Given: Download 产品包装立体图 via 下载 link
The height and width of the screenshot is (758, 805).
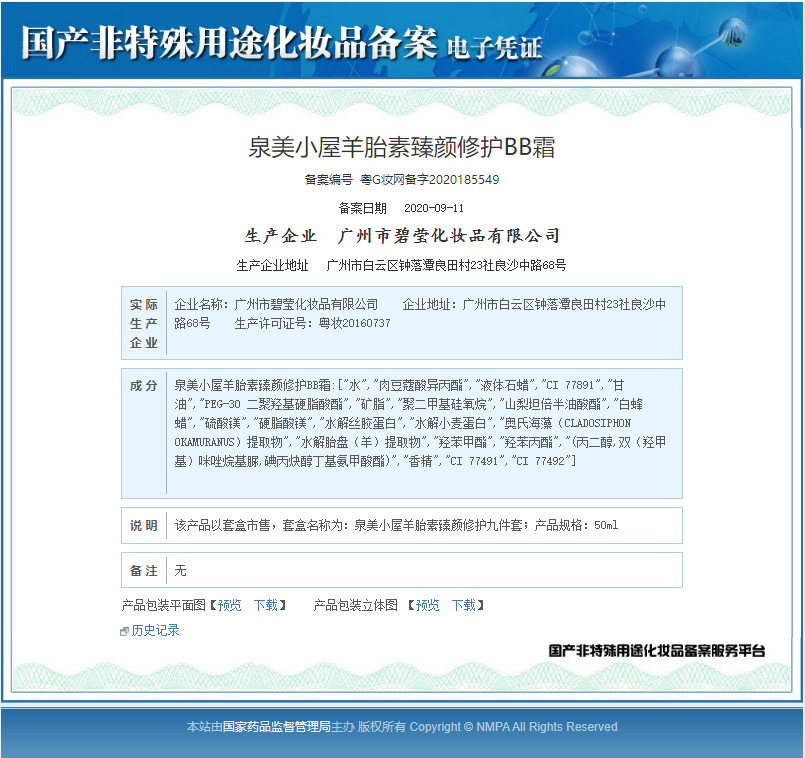Looking at the screenshot, I should point(464,605).
